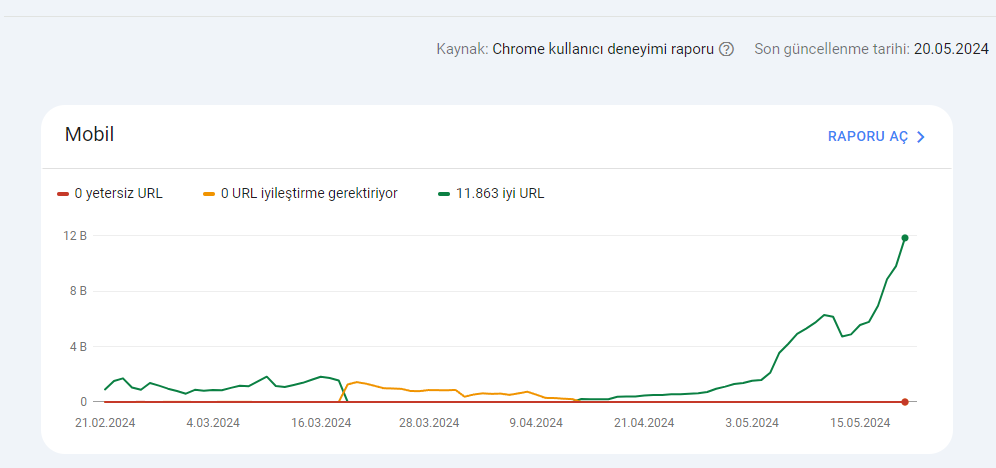Click the 21.02.2024 x-axis date label
This screenshot has height=468, width=996.
pos(105,423)
